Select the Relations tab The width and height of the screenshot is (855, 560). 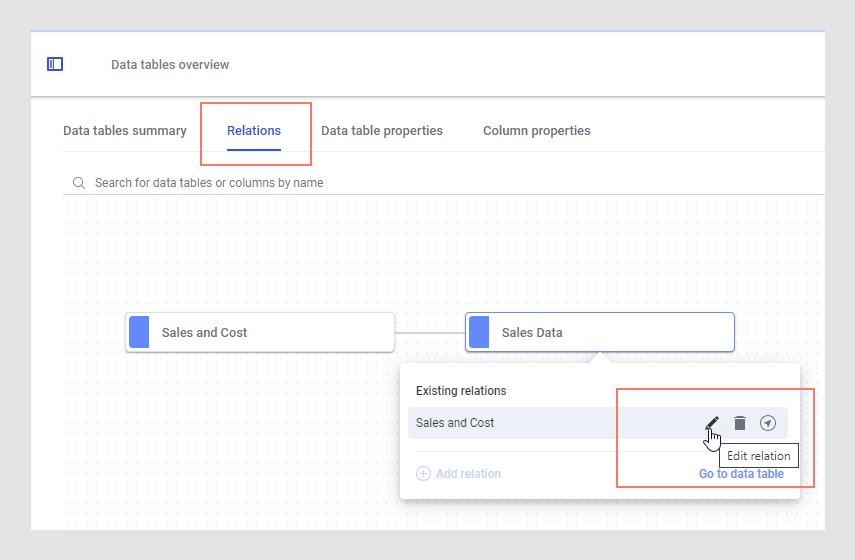(x=254, y=131)
